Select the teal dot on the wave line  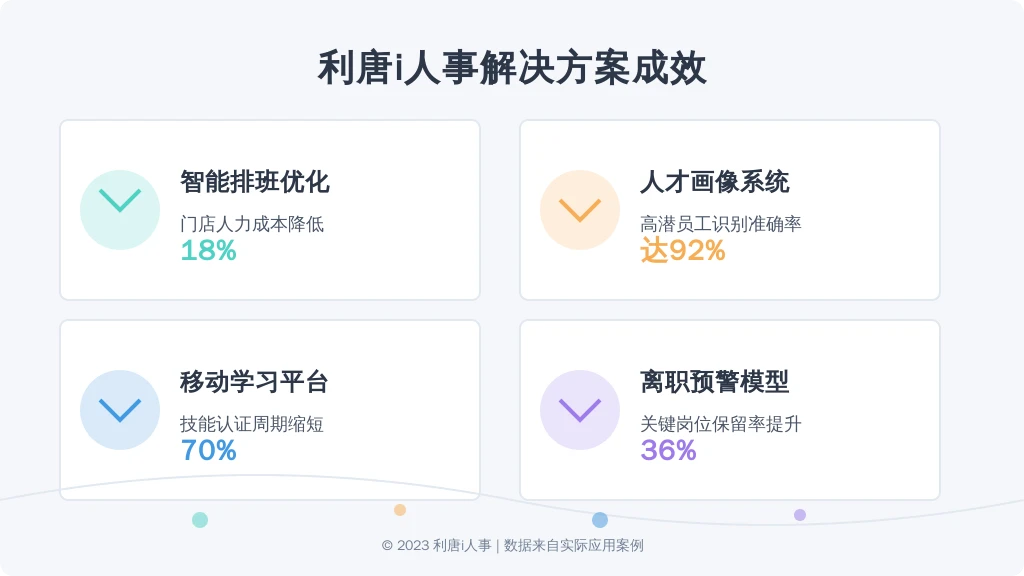coord(200,520)
